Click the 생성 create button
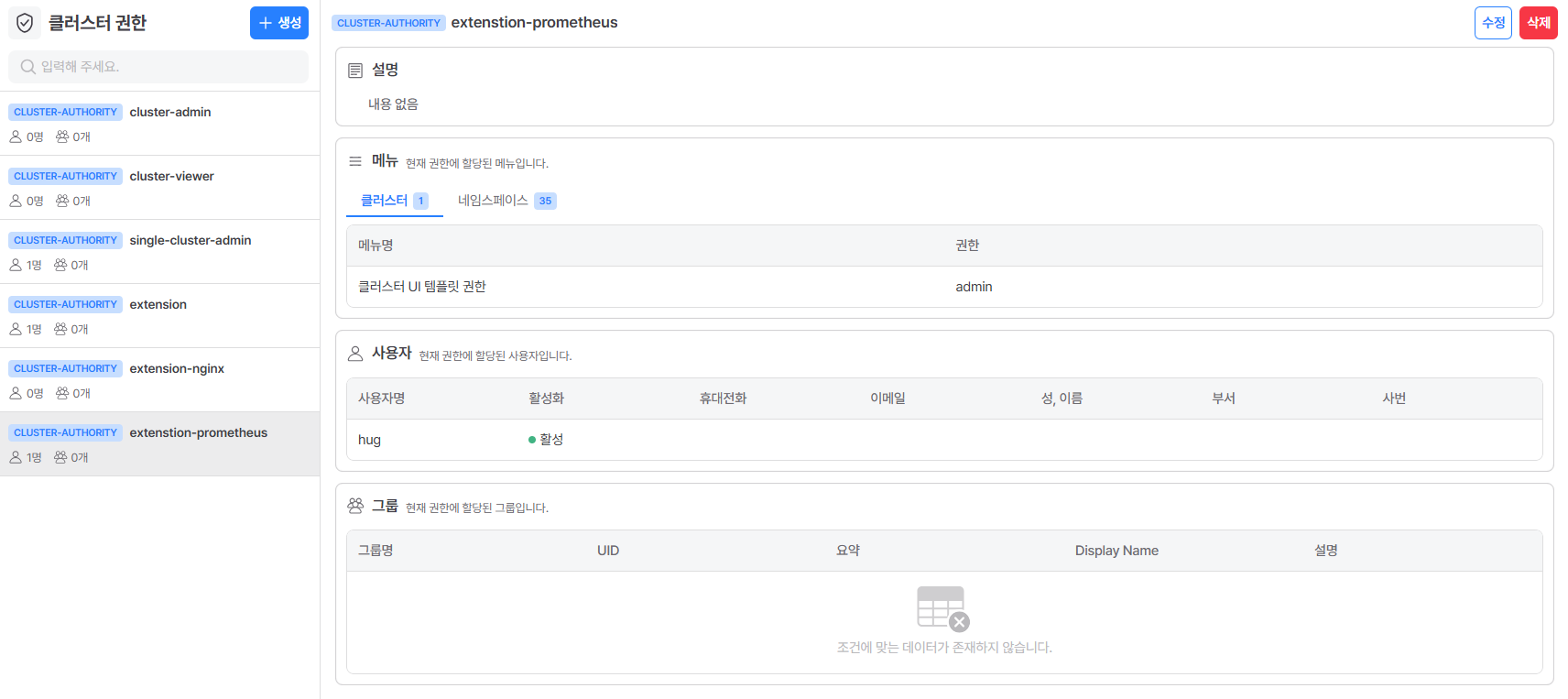Screen dimensions: 1568x699 point(279,23)
